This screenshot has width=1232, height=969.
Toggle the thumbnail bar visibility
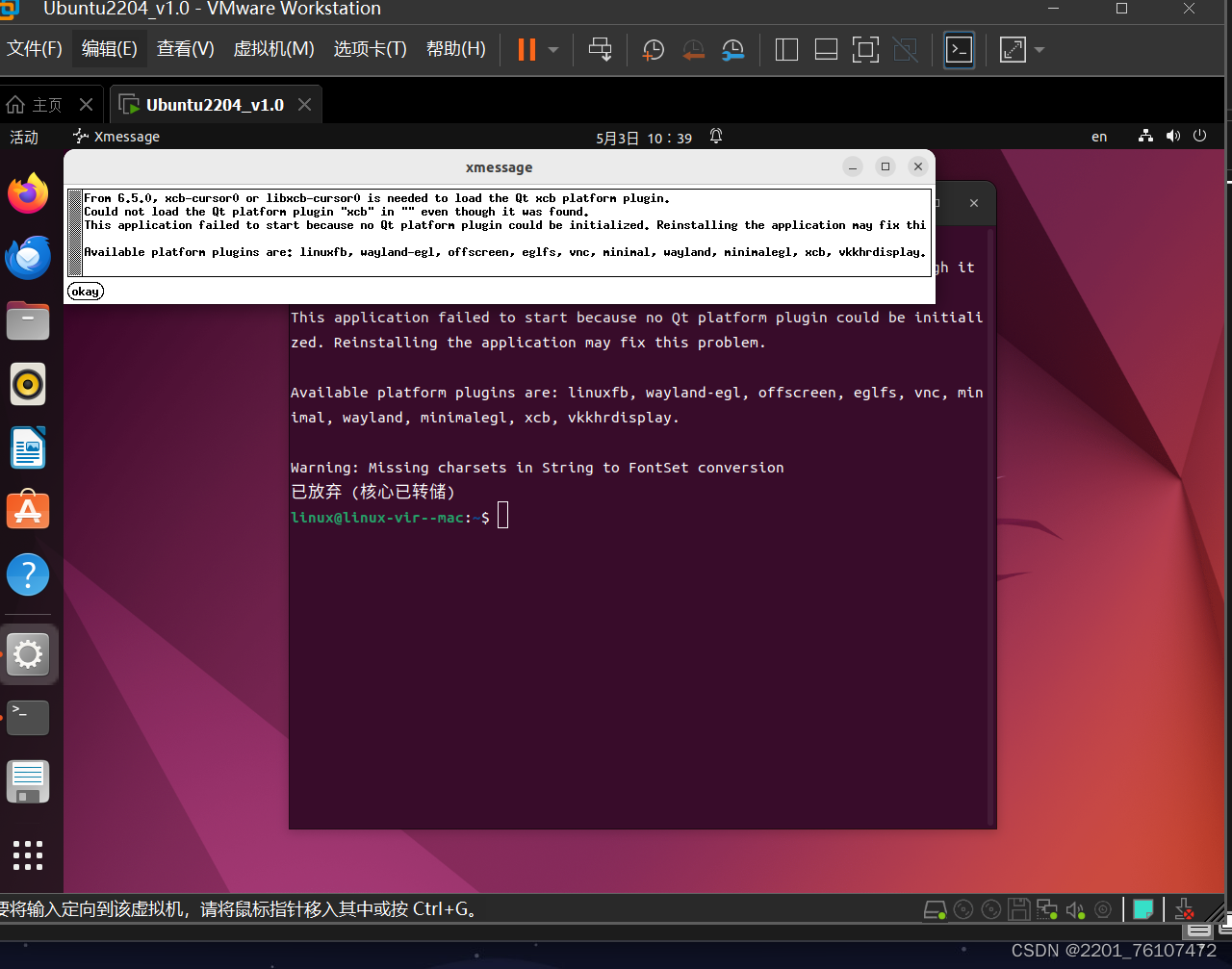point(826,50)
